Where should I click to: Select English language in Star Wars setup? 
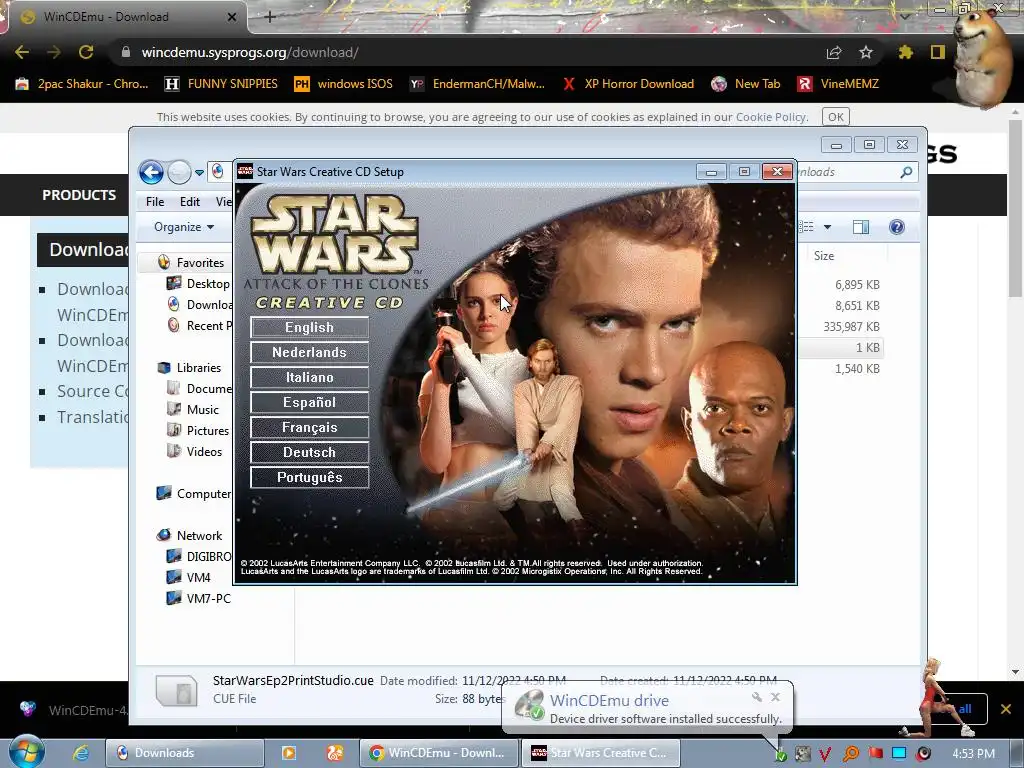pyautogui.click(x=310, y=327)
